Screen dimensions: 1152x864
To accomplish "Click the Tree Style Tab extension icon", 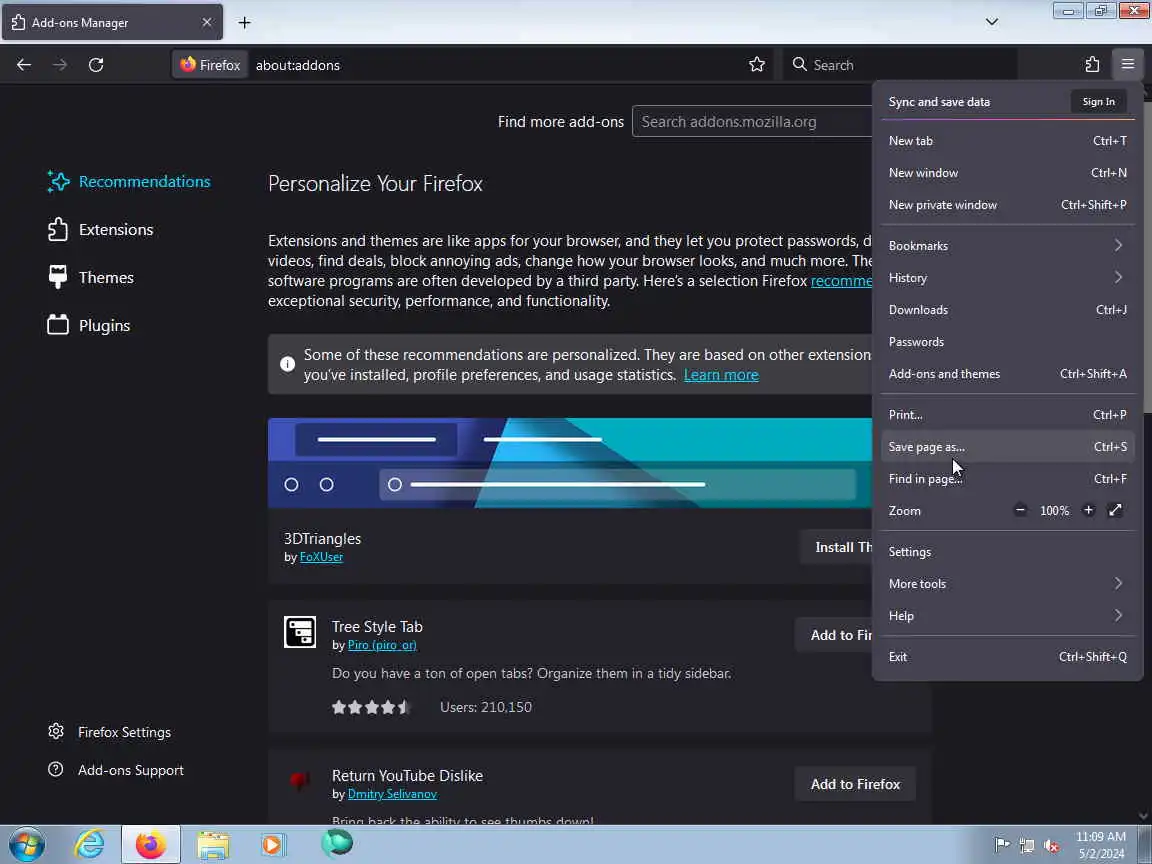I will pyautogui.click(x=300, y=632).
